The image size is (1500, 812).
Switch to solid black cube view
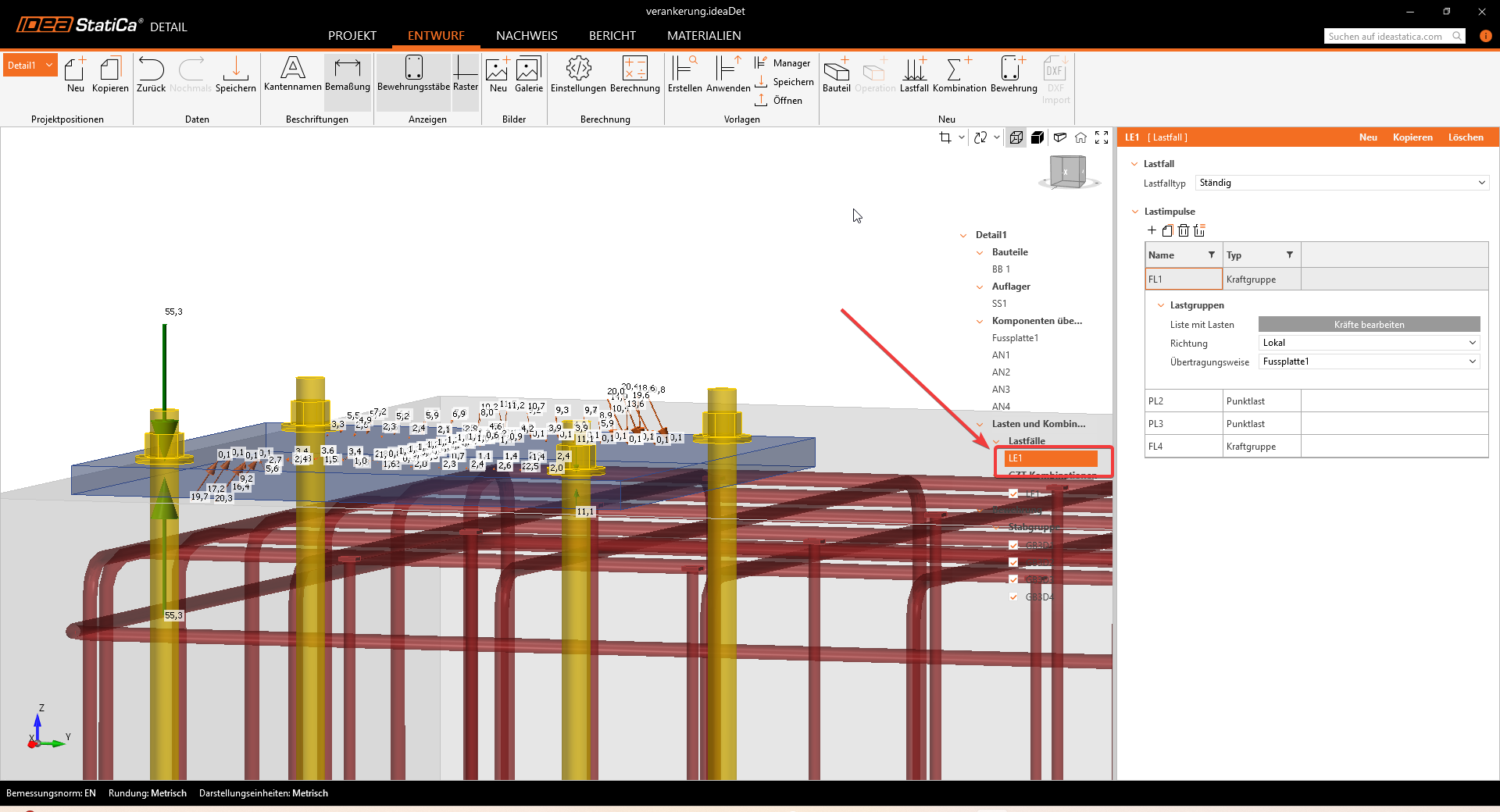coord(1037,137)
